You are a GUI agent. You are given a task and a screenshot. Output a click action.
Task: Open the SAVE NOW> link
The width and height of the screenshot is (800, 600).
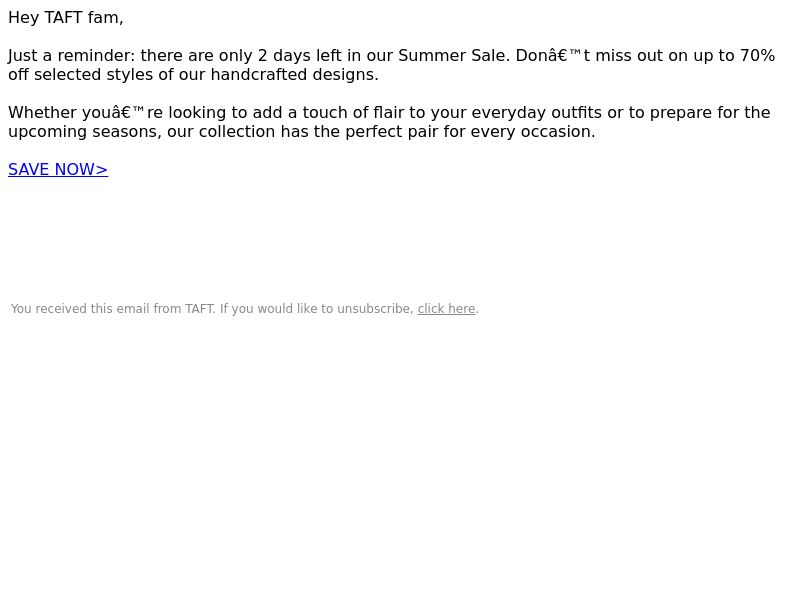(x=58, y=169)
